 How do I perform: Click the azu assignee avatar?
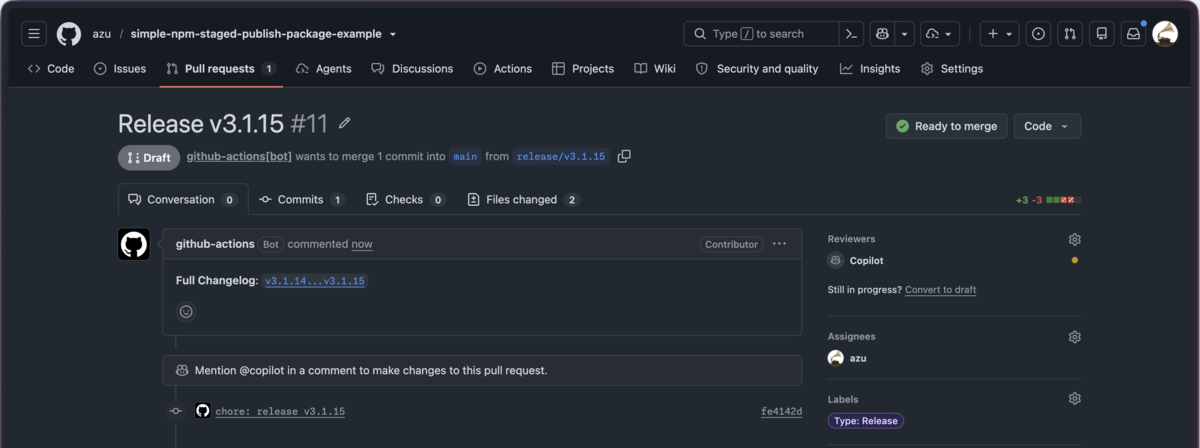(x=836, y=358)
